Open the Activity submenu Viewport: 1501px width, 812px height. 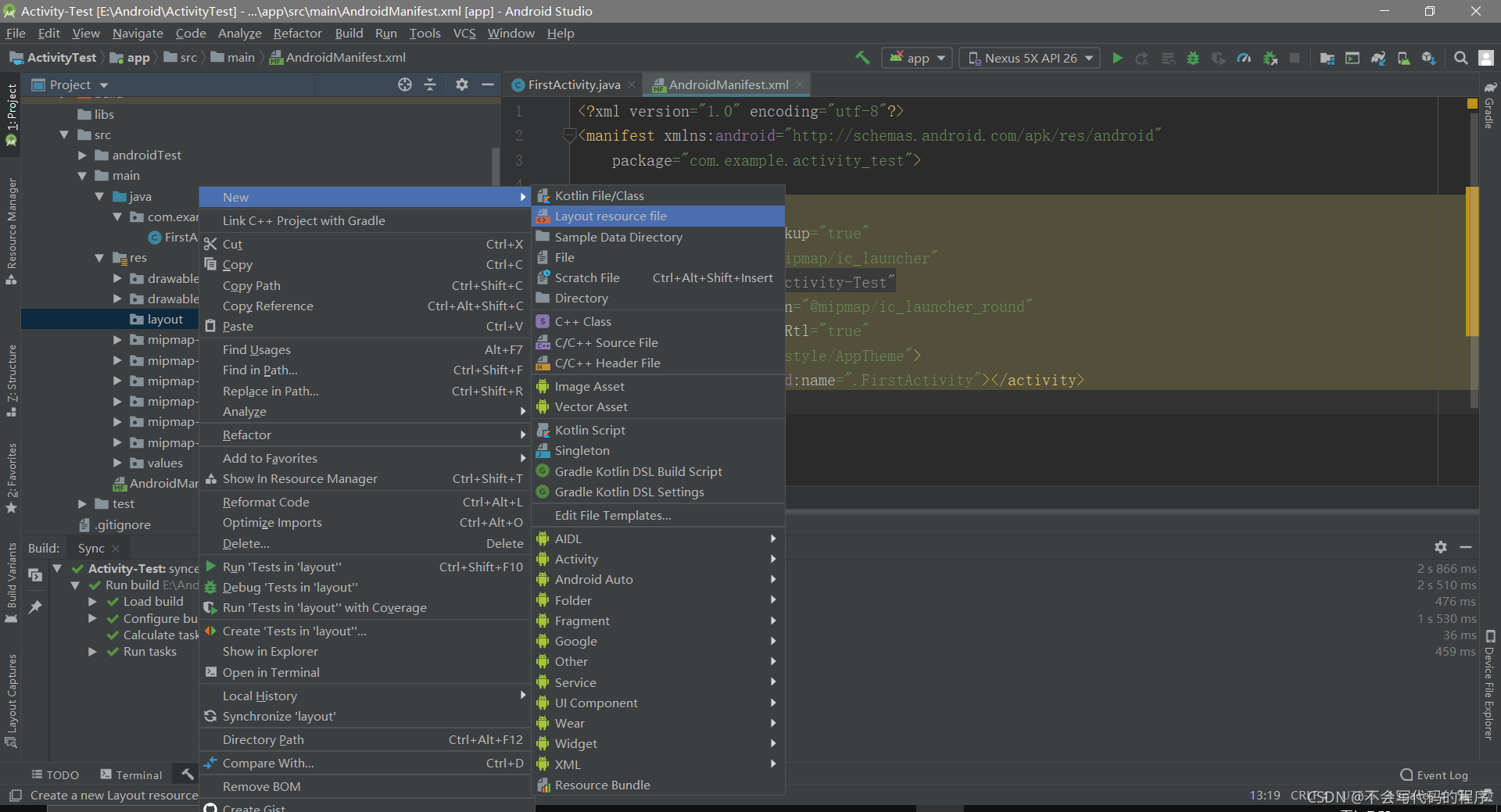[x=658, y=560]
